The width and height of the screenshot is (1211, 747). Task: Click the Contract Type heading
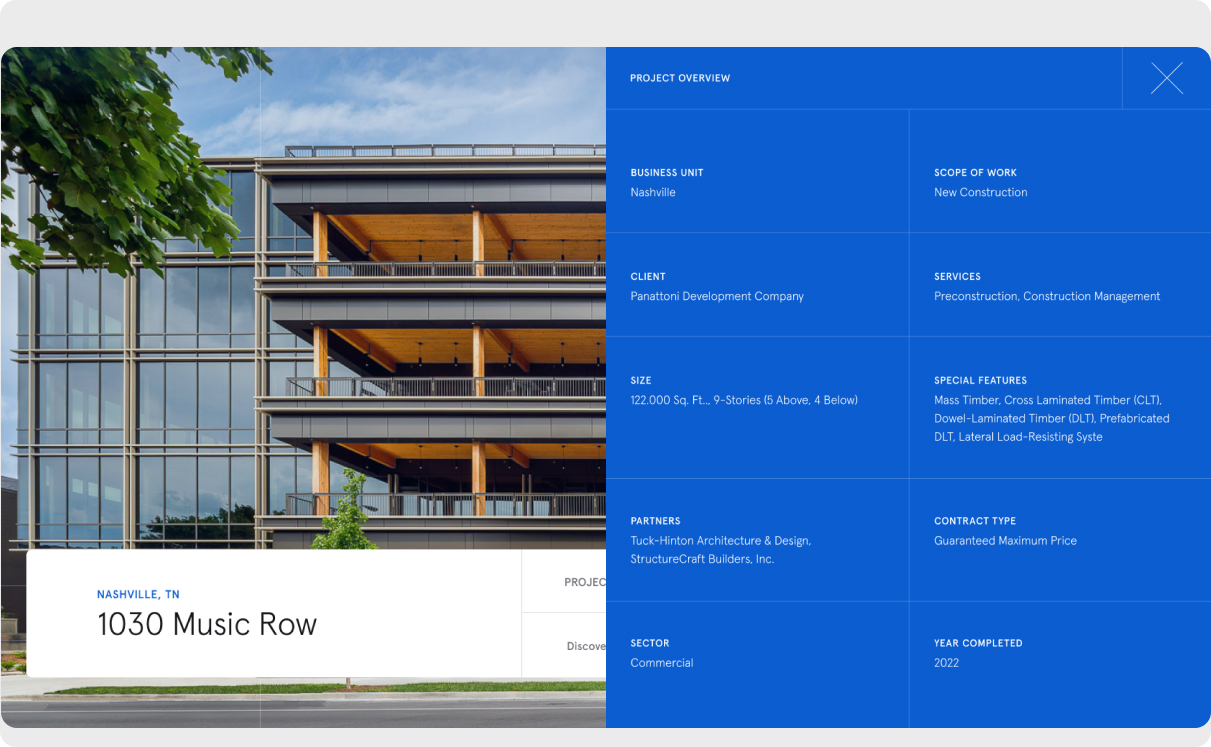click(x=975, y=521)
